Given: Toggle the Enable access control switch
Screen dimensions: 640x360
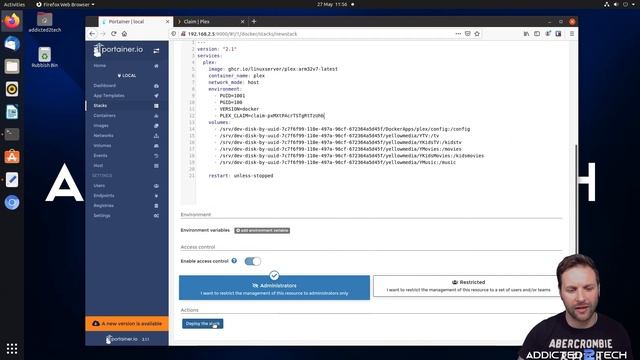Looking at the screenshot, I should [253, 261].
